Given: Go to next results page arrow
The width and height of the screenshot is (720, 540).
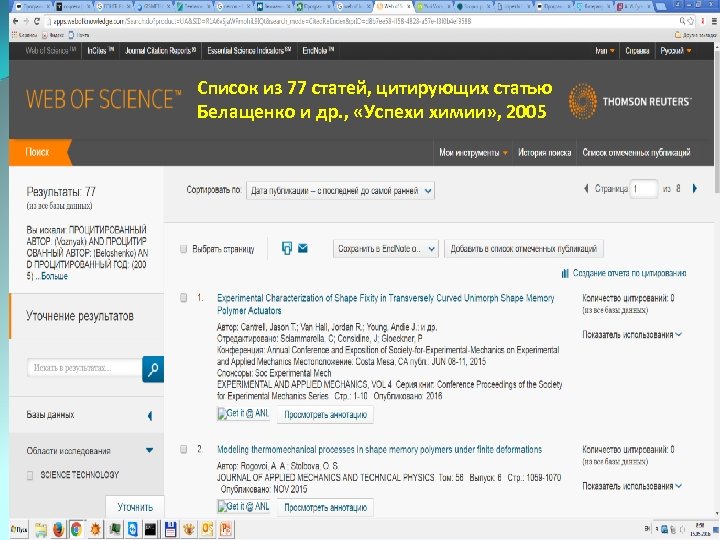Looking at the screenshot, I should point(695,188).
